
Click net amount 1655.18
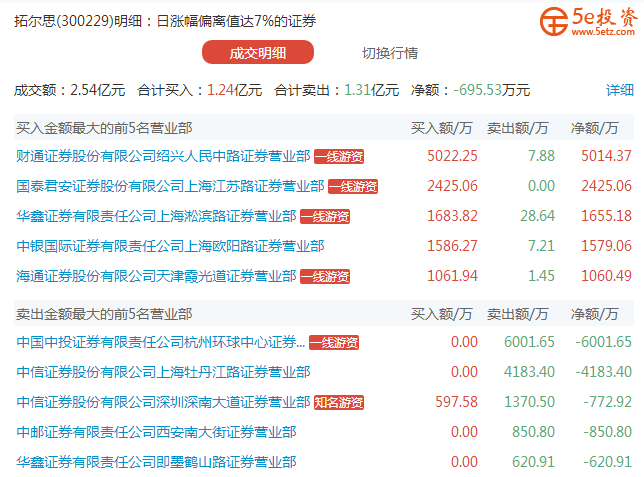[606, 216]
